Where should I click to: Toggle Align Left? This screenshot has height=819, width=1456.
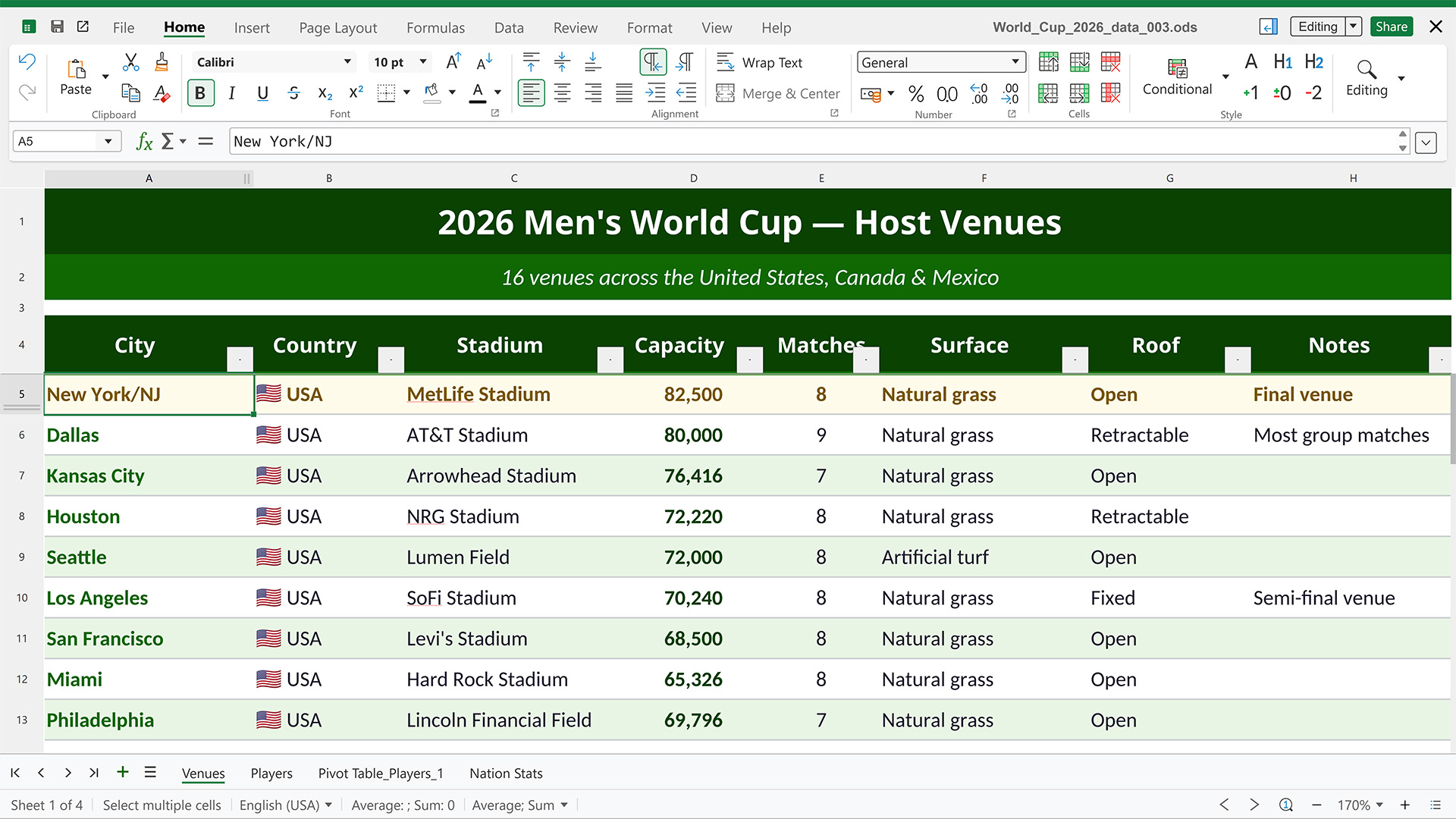click(532, 93)
